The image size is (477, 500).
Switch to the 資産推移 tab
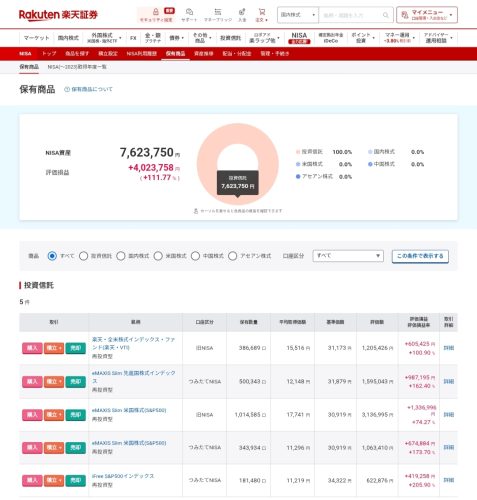pos(204,54)
